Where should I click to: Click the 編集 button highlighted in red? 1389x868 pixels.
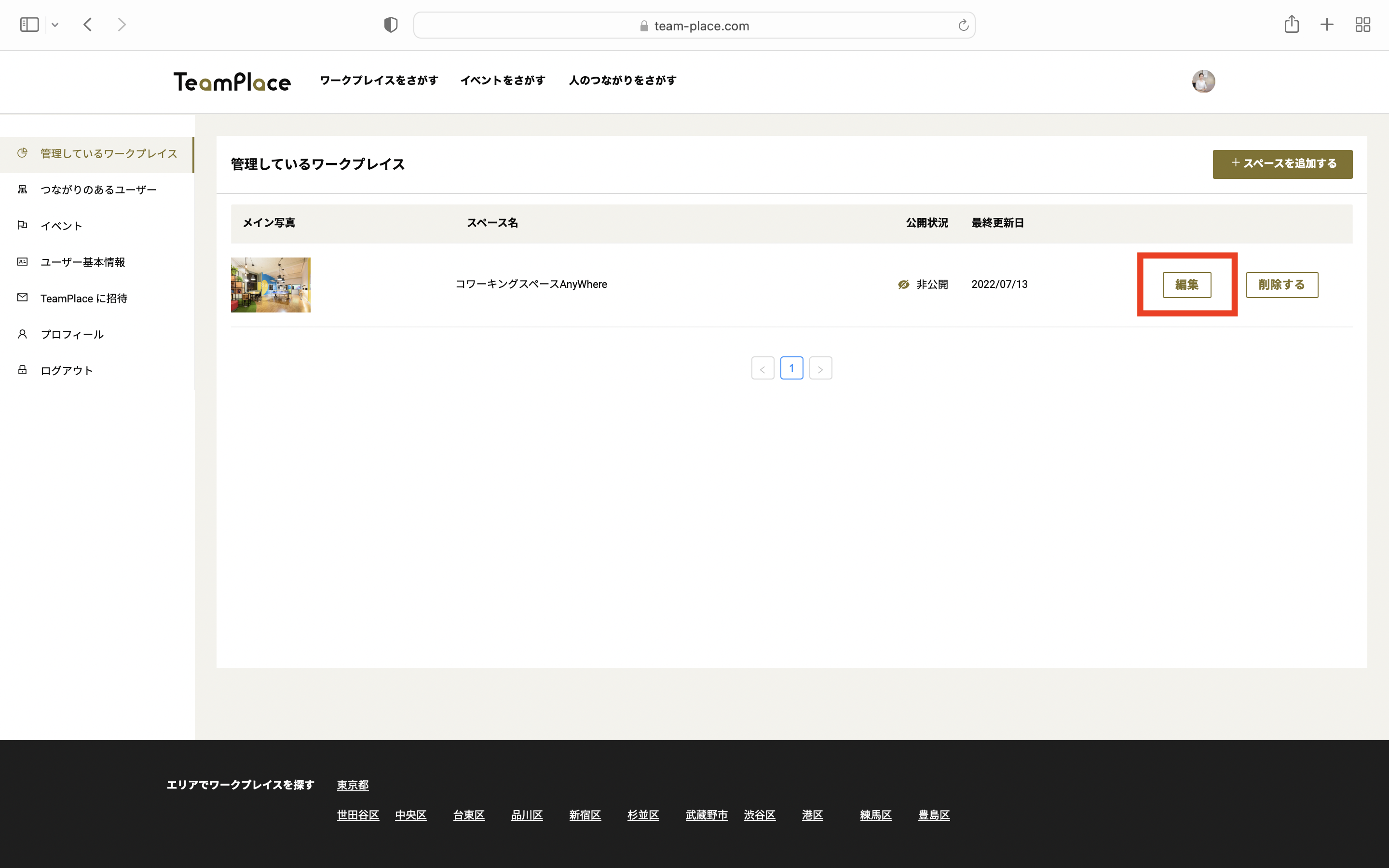click(x=1187, y=284)
